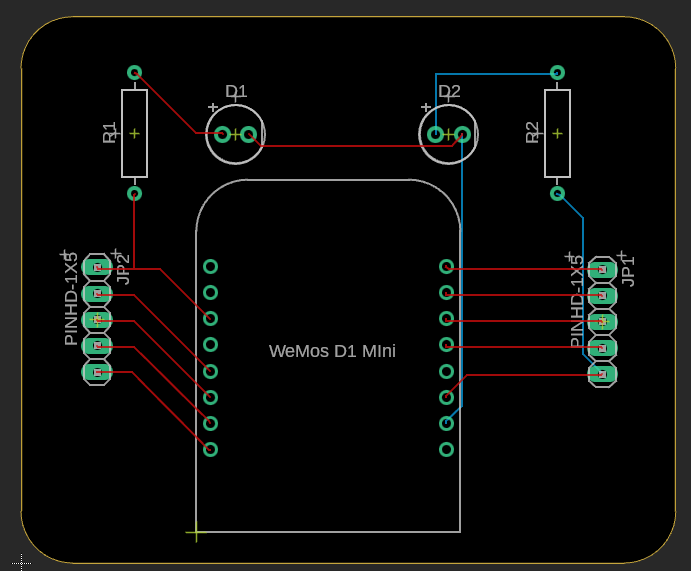Click first pin of JP1 header
691x571 pixels.
tap(603, 269)
